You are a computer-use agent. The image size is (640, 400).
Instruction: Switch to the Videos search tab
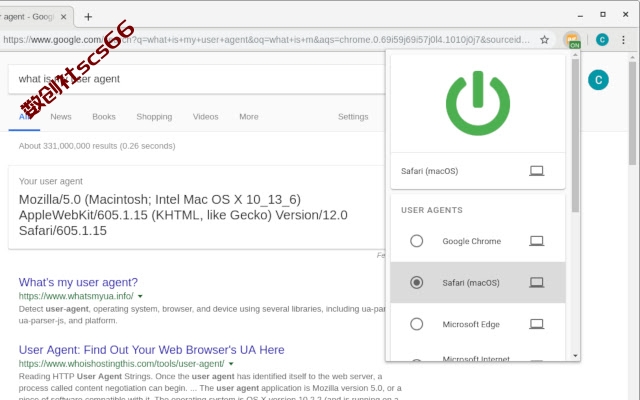(x=205, y=117)
